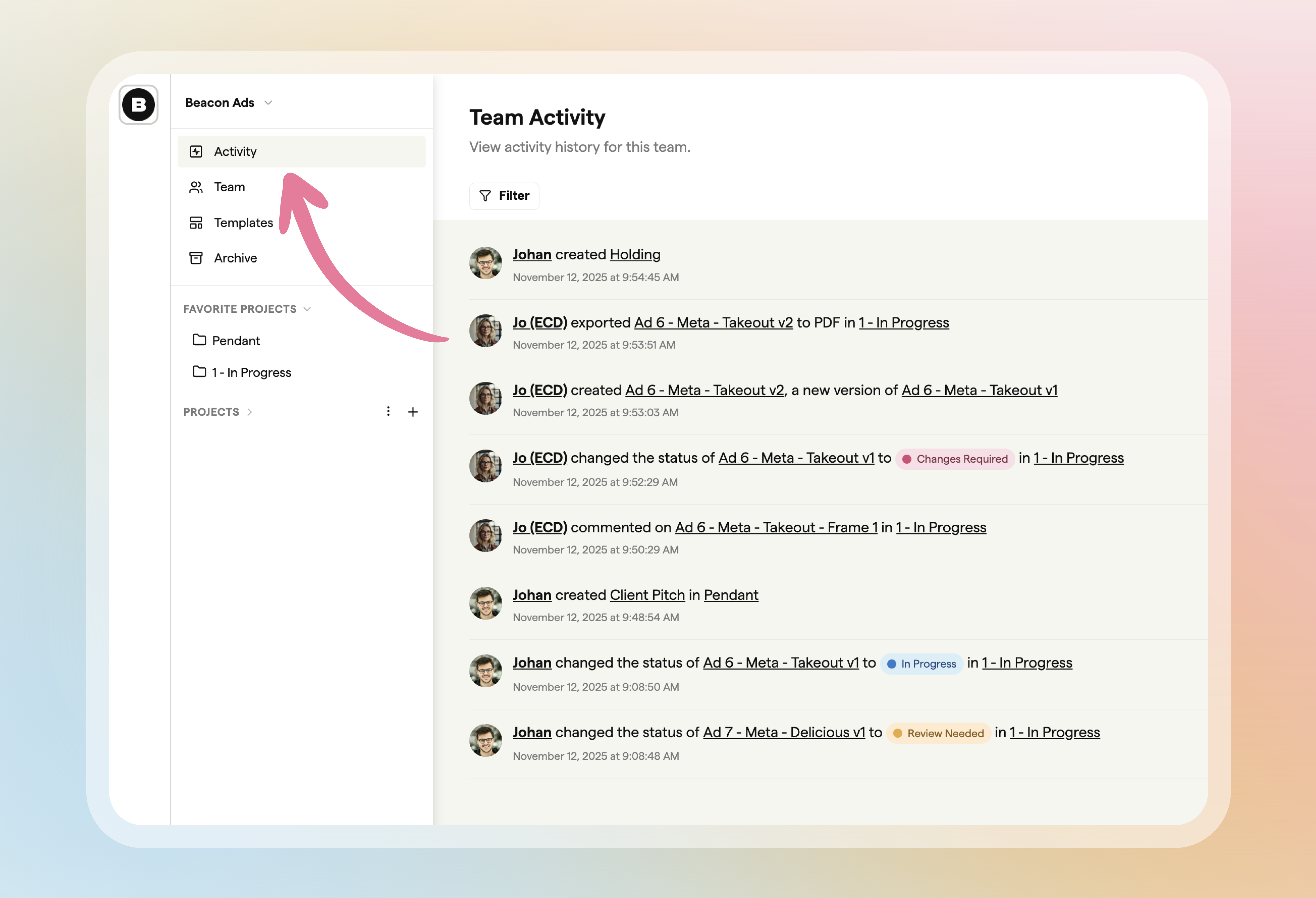This screenshot has height=898, width=1316.
Task: Open the Projects three-dot options menu
Action: 388,412
